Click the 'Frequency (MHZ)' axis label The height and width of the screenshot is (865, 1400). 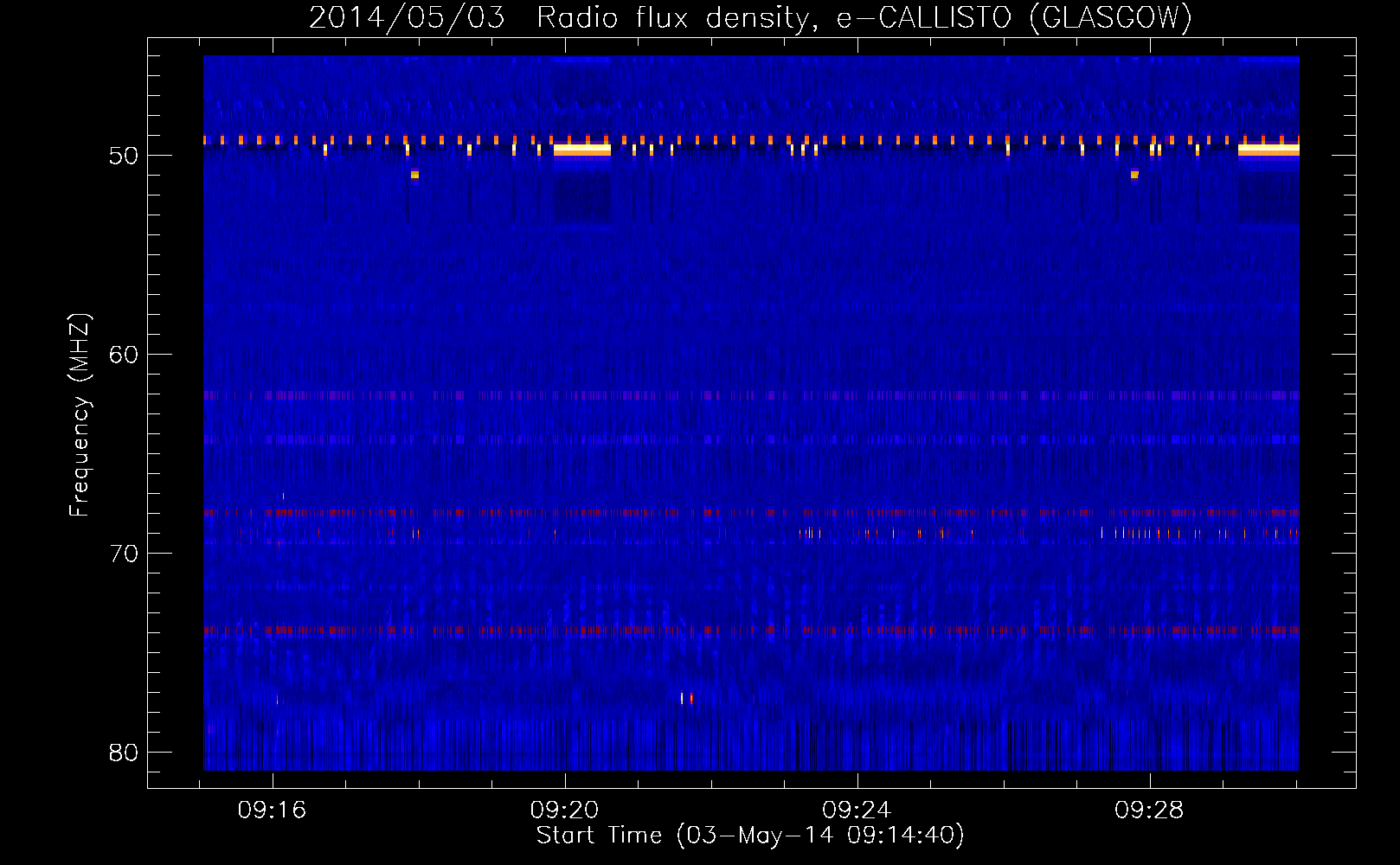click(79, 415)
